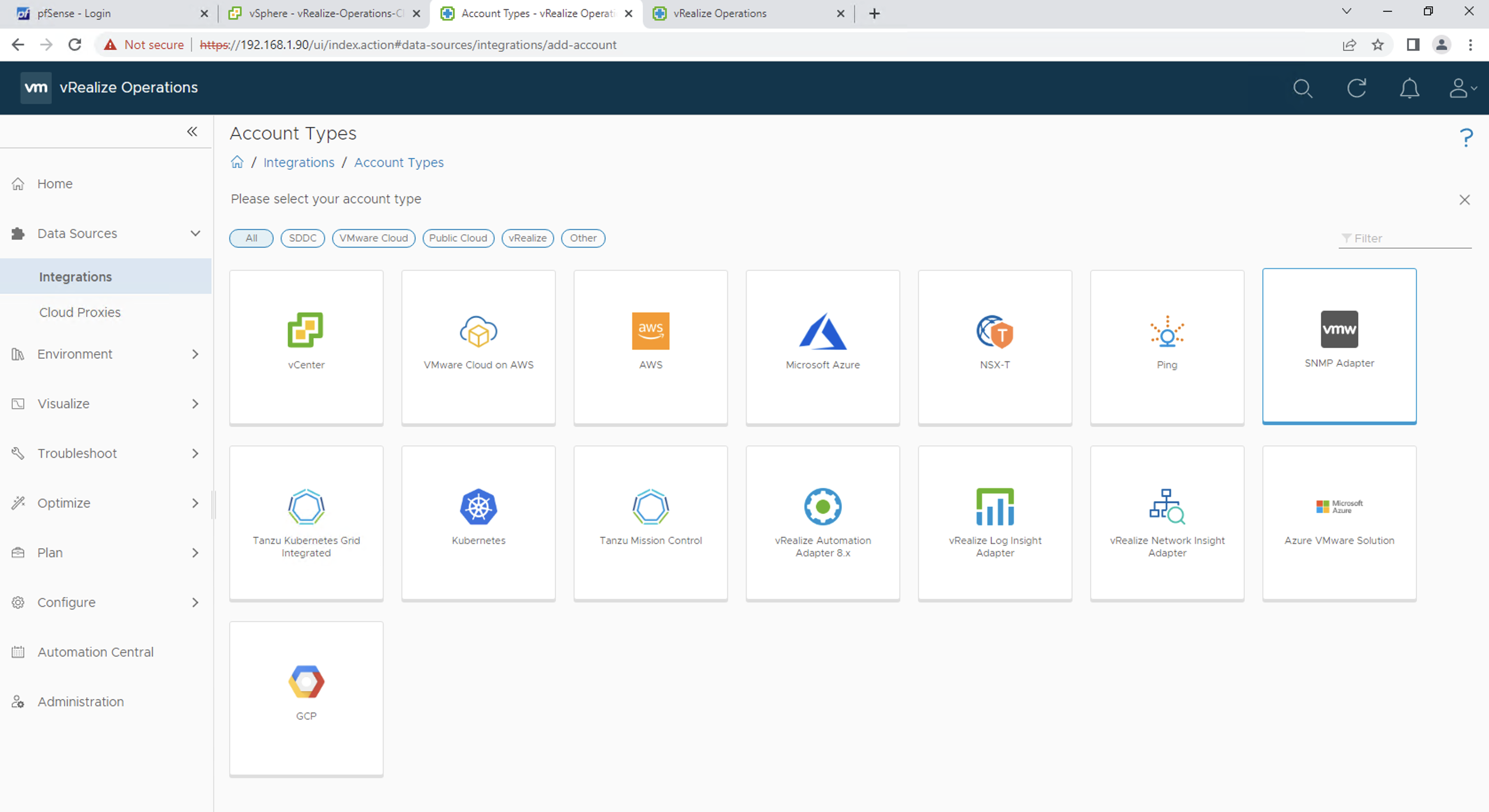Toggle the Other filter pill
The height and width of the screenshot is (812, 1489).
coord(582,238)
